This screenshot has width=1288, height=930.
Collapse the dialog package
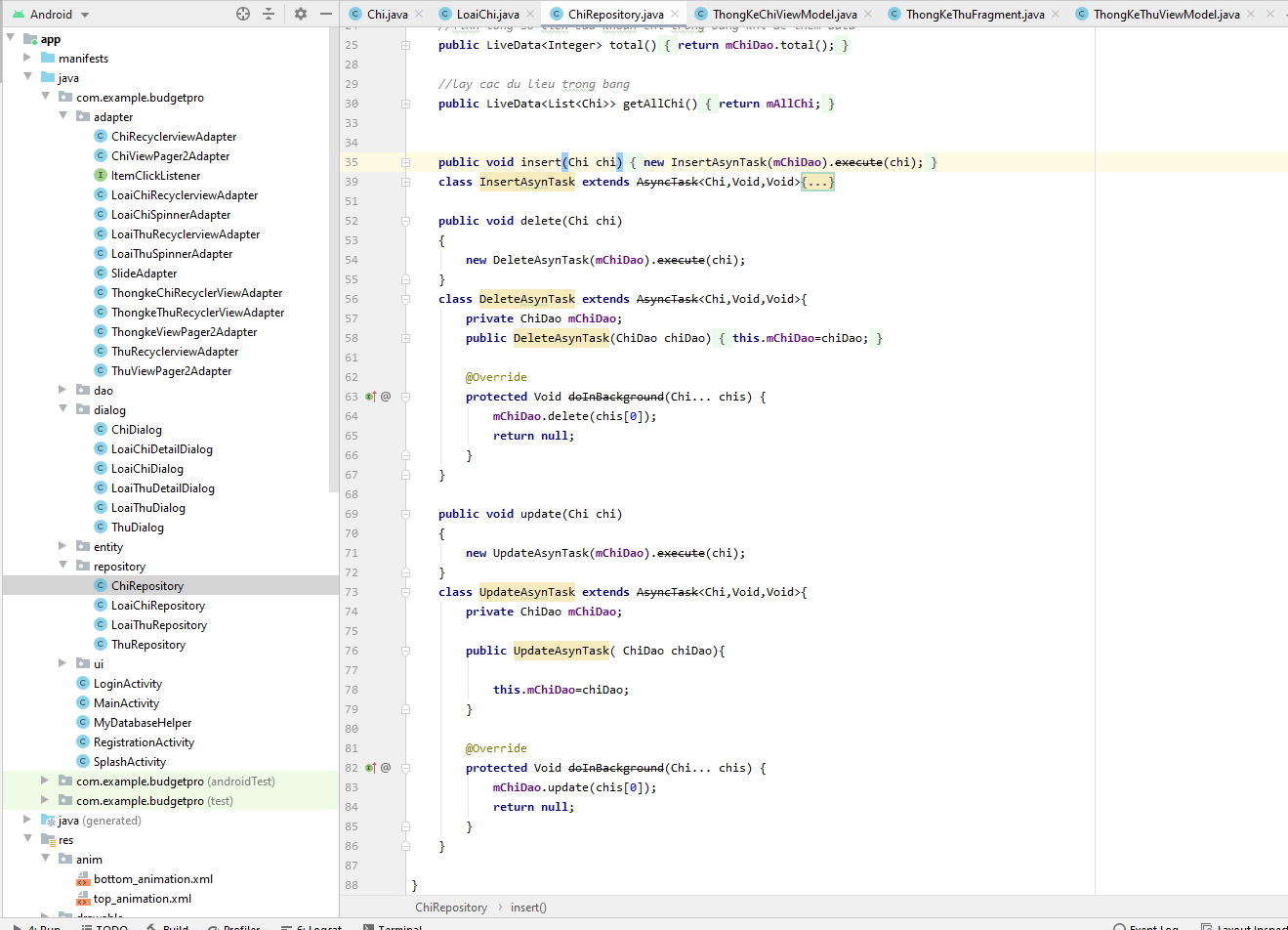coord(62,409)
